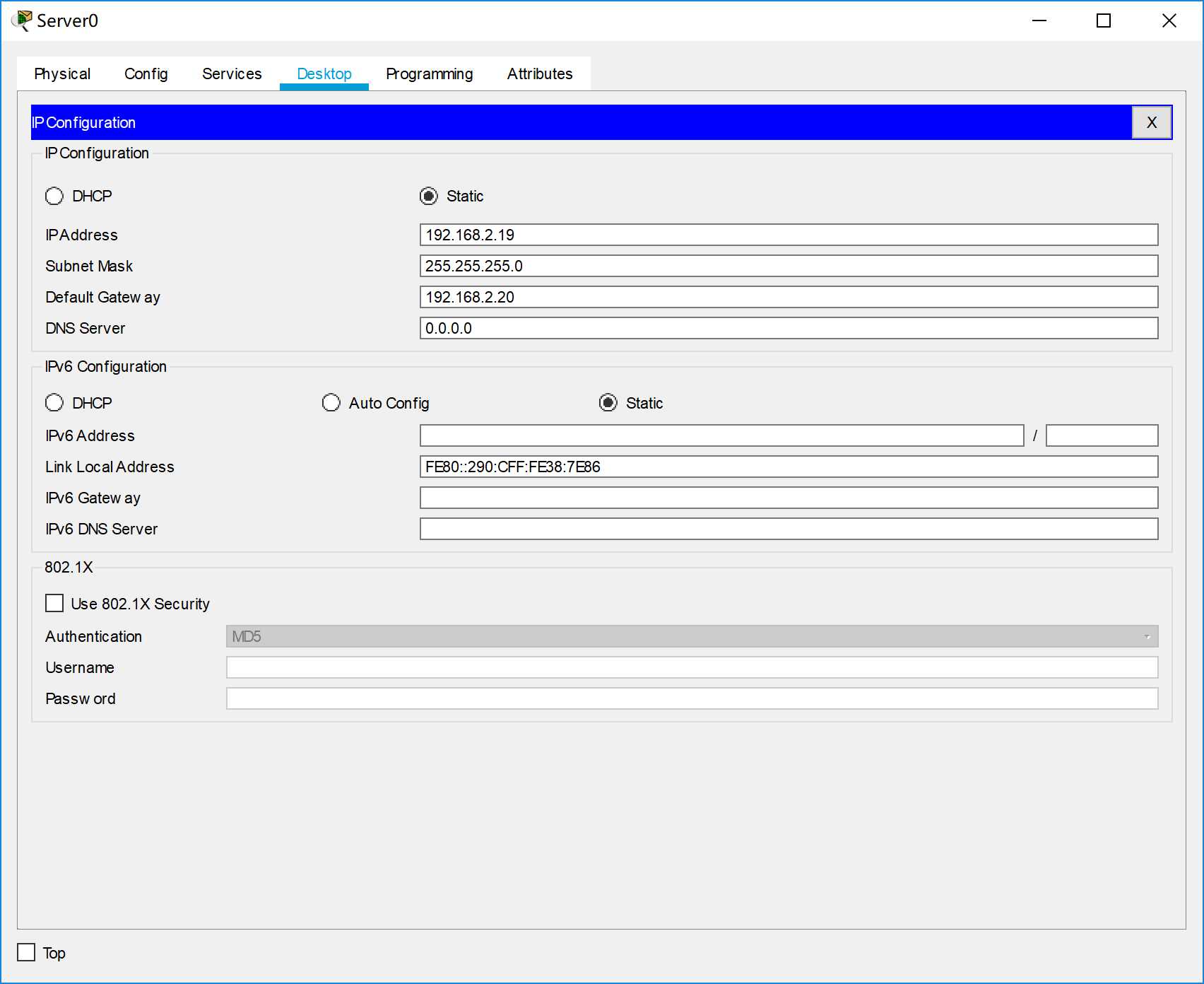Switch to the Programming tab
The image size is (1204, 984).
click(x=430, y=74)
